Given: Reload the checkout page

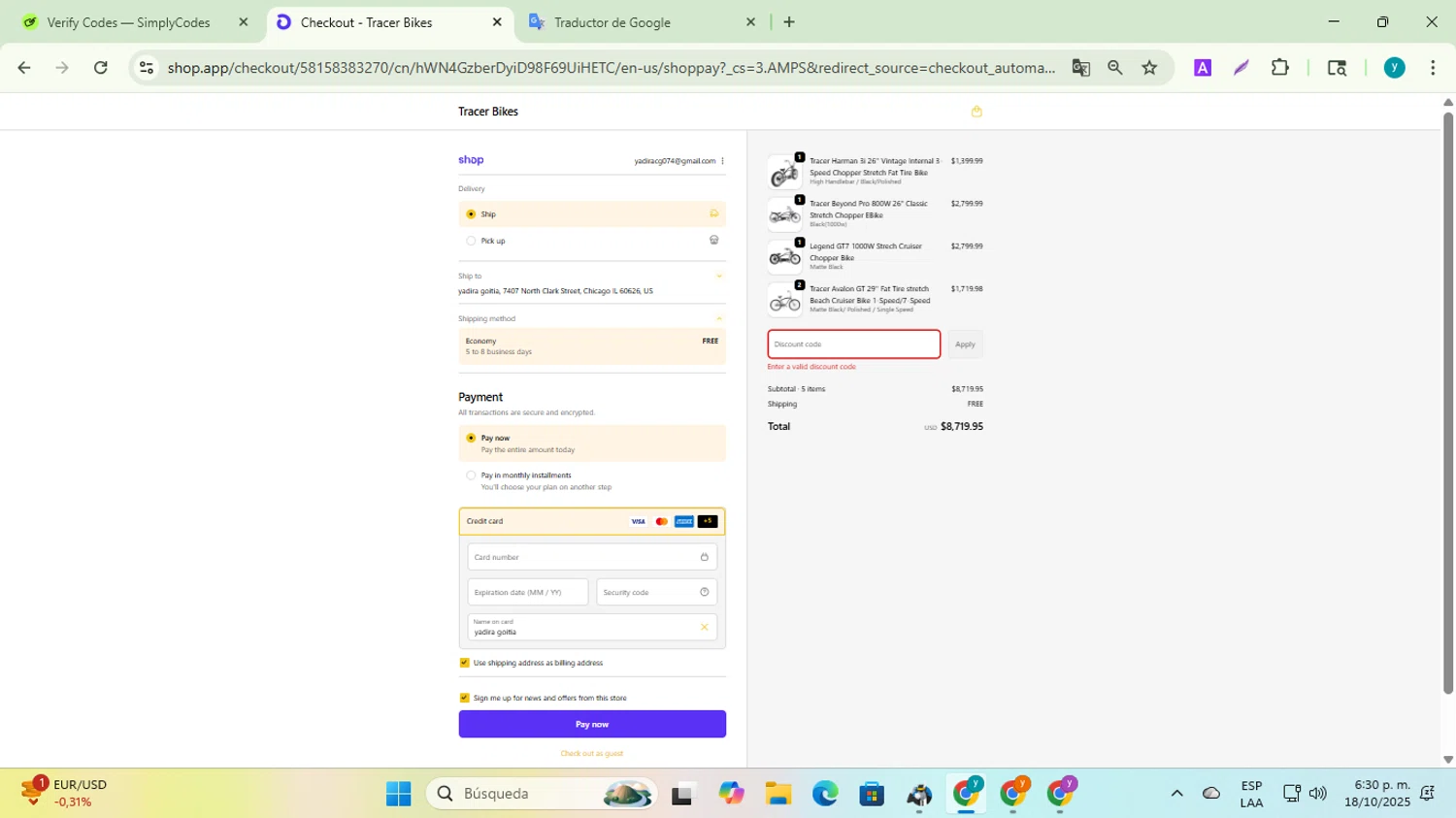Looking at the screenshot, I should pyautogui.click(x=101, y=67).
